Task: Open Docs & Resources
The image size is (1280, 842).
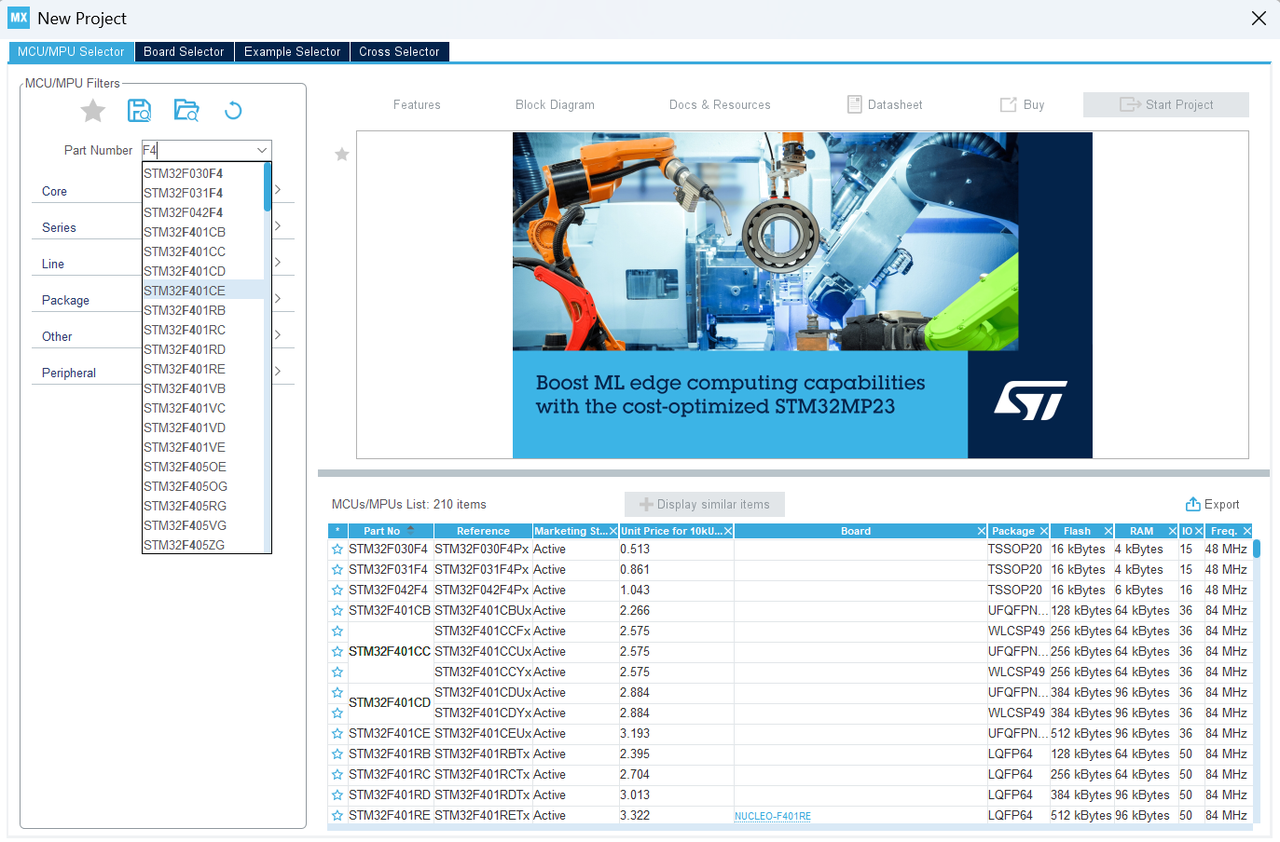Action: pyautogui.click(x=720, y=105)
